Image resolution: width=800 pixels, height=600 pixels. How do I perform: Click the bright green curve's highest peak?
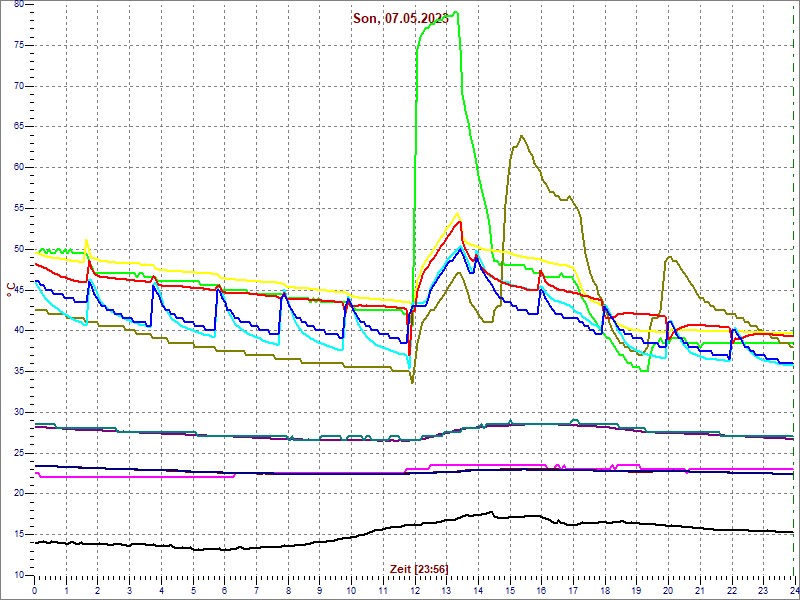pos(456,13)
